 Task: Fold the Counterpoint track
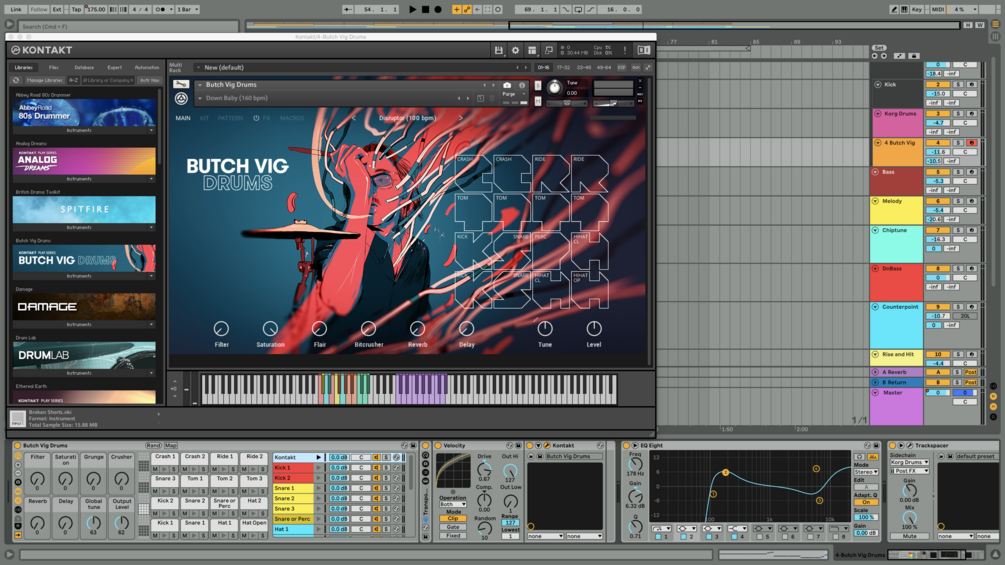click(x=876, y=307)
